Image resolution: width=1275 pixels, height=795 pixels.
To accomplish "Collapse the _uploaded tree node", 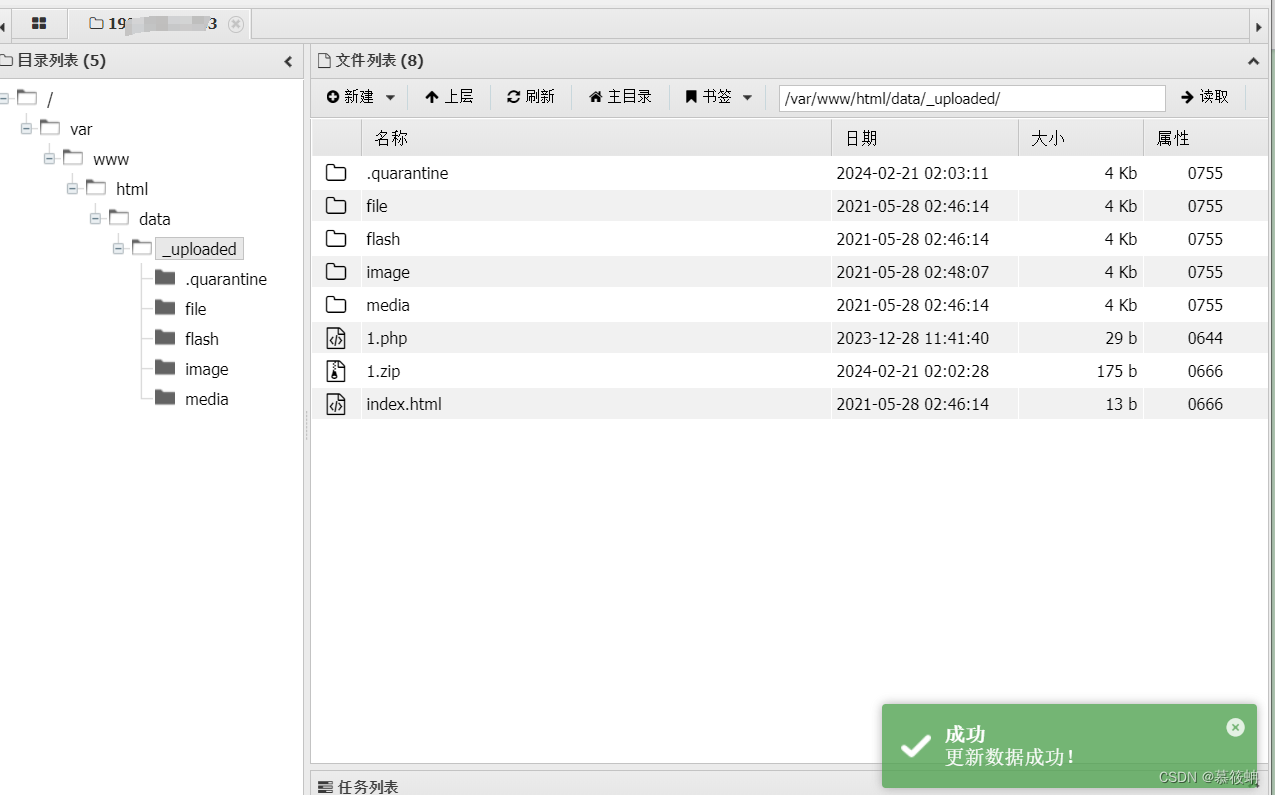I will click(119, 249).
